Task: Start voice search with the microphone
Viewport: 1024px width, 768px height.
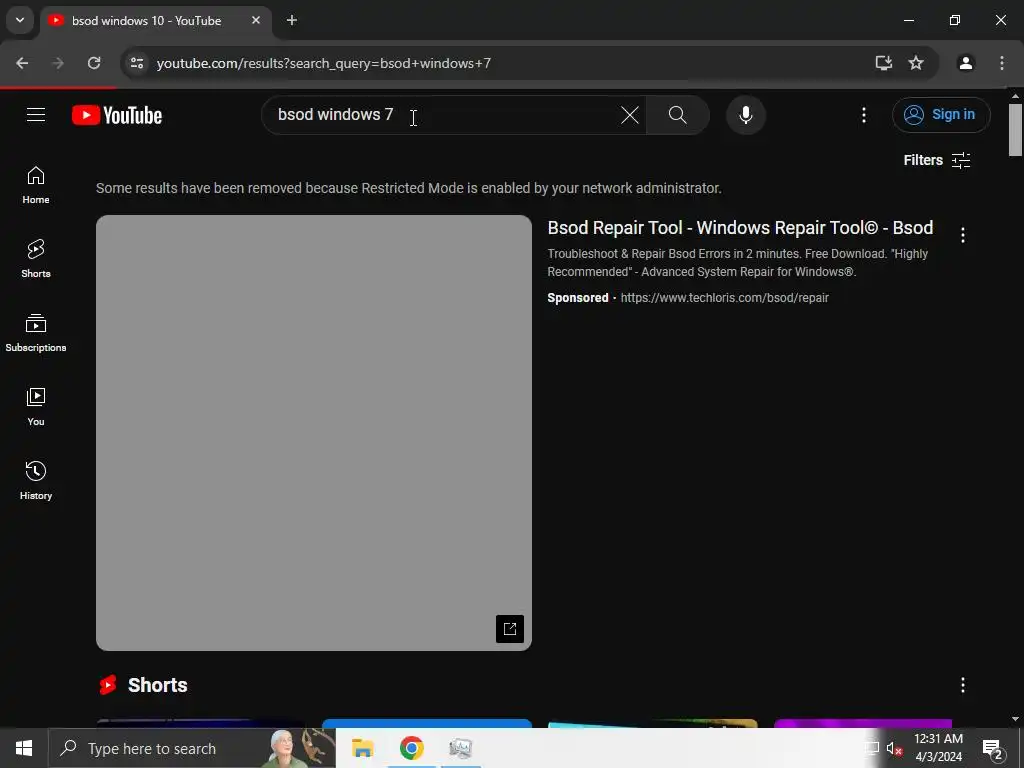Action: click(x=746, y=115)
